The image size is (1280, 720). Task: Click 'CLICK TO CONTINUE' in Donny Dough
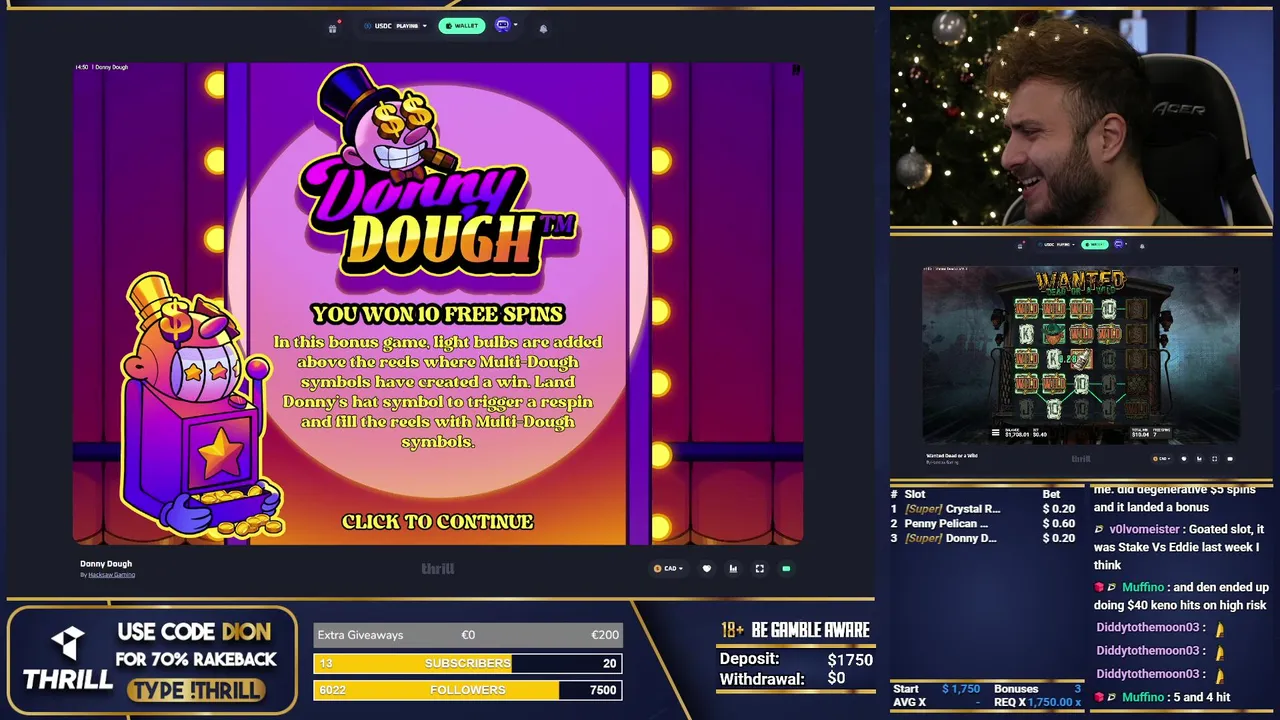[x=437, y=521]
